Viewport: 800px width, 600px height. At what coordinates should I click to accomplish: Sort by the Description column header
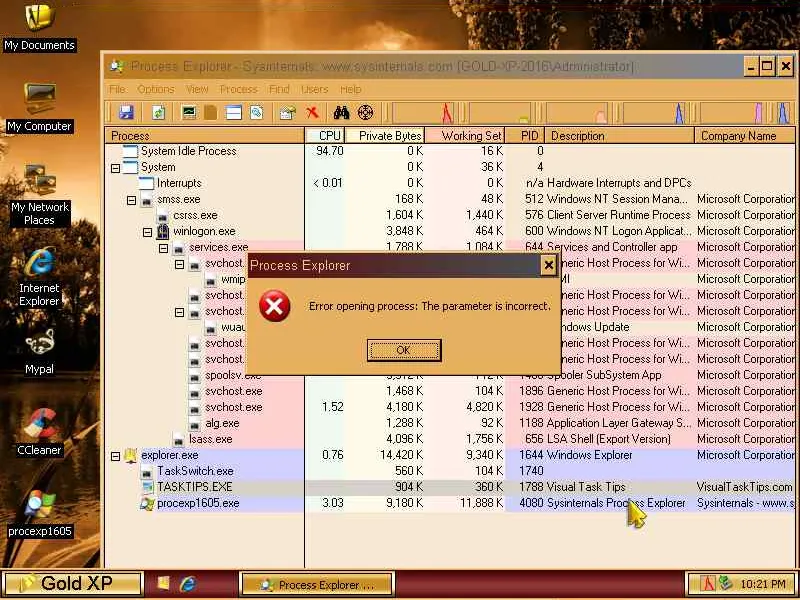click(x=619, y=136)
